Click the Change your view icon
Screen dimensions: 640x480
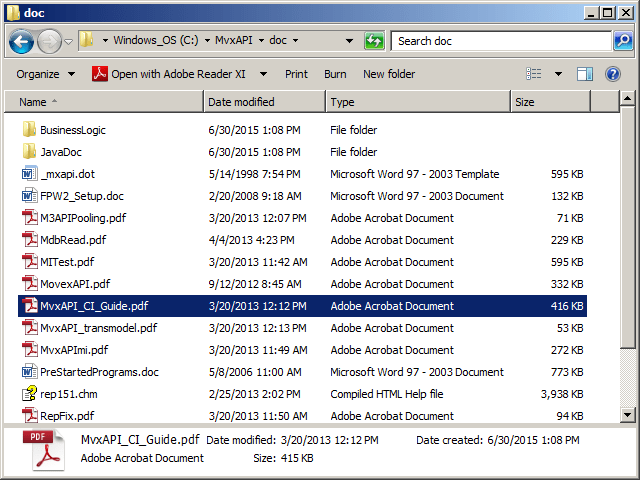point(535,74)
